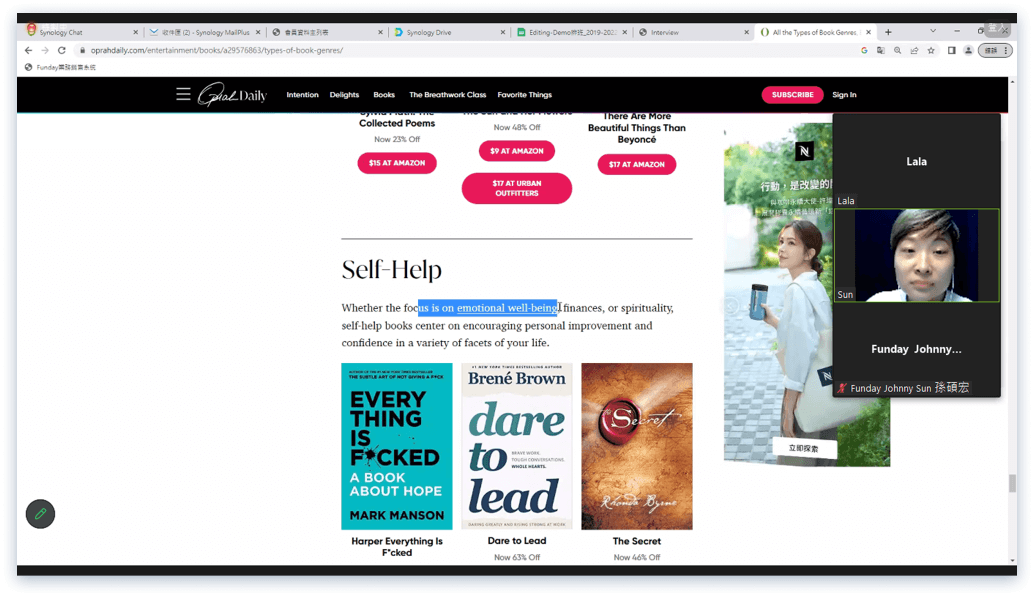The image size is (1034, 597).
Task: Follow the emotional well-being link
Action: click(506, 308)
